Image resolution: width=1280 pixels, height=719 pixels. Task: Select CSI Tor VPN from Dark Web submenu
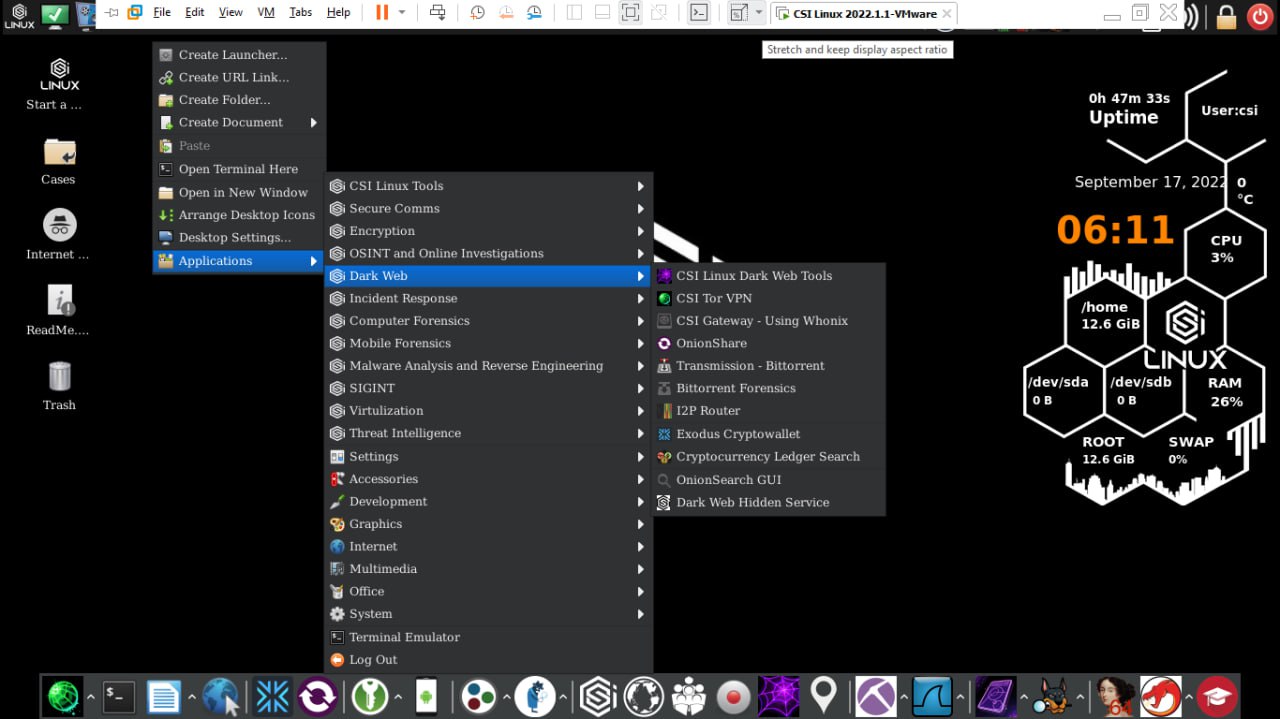pyautogui.click(x=713, y=298)
